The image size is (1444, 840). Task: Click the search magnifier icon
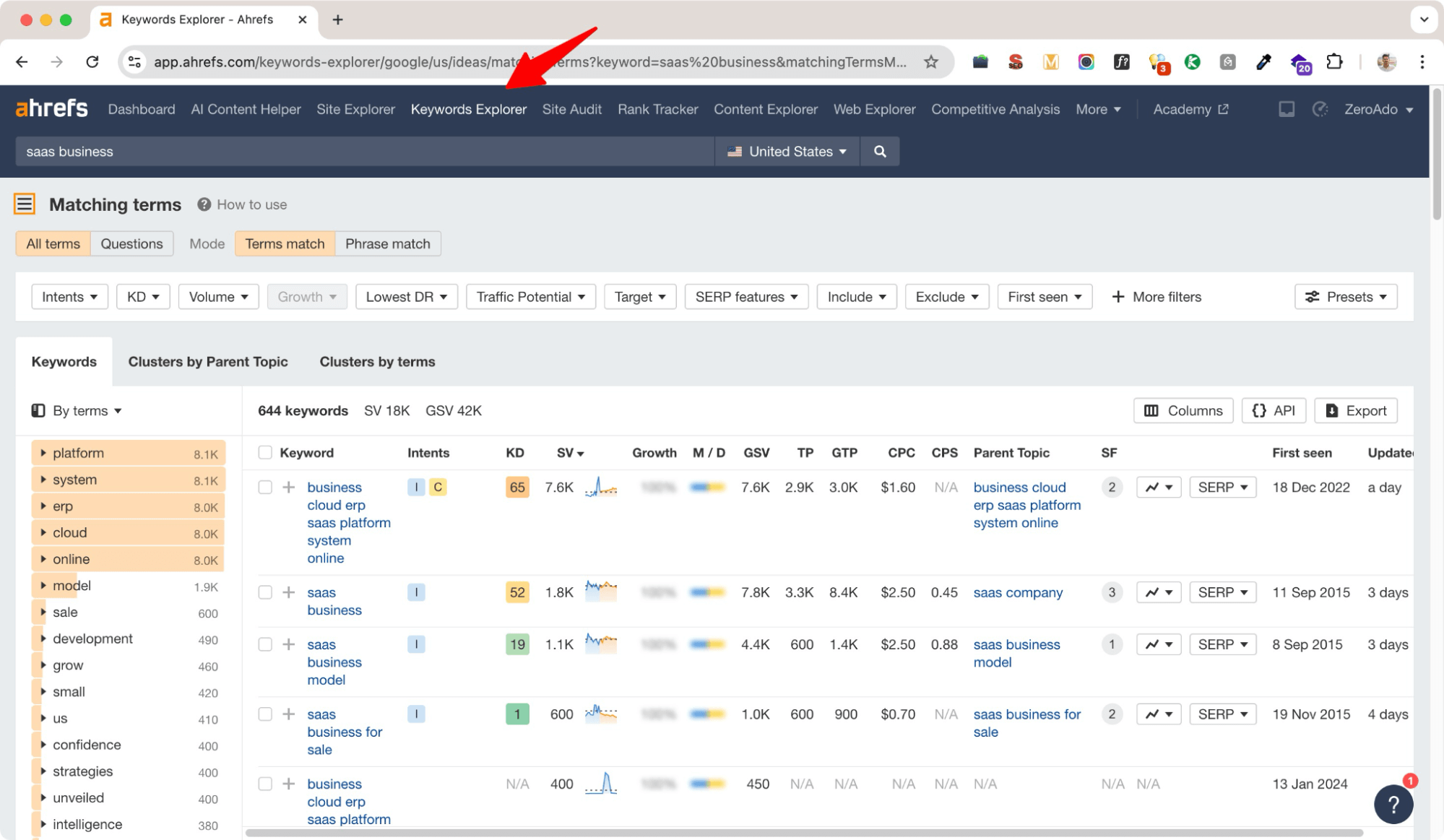click(x=880, y=151)
